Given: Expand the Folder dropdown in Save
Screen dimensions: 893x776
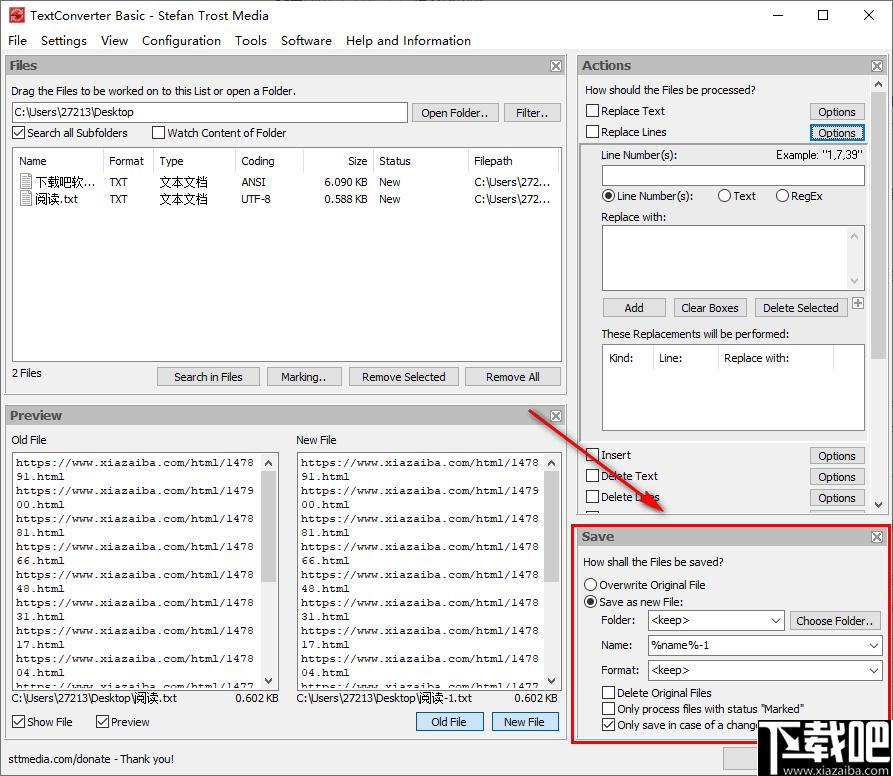Looking at the screenshot, I should click(776, 621).
